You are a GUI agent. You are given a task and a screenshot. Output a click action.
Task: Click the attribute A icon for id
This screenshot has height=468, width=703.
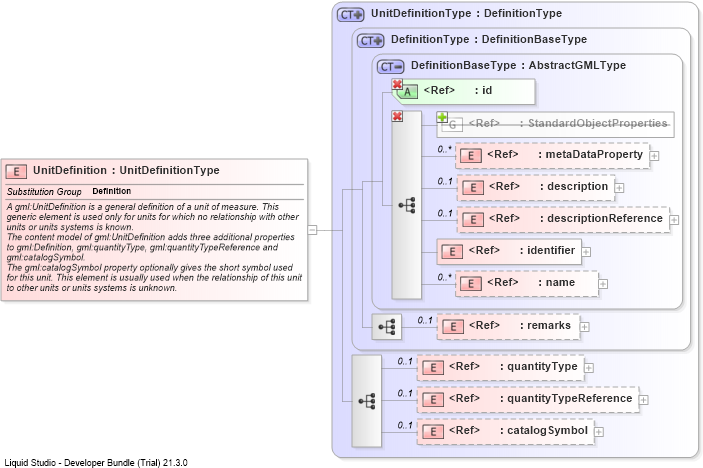407,92
